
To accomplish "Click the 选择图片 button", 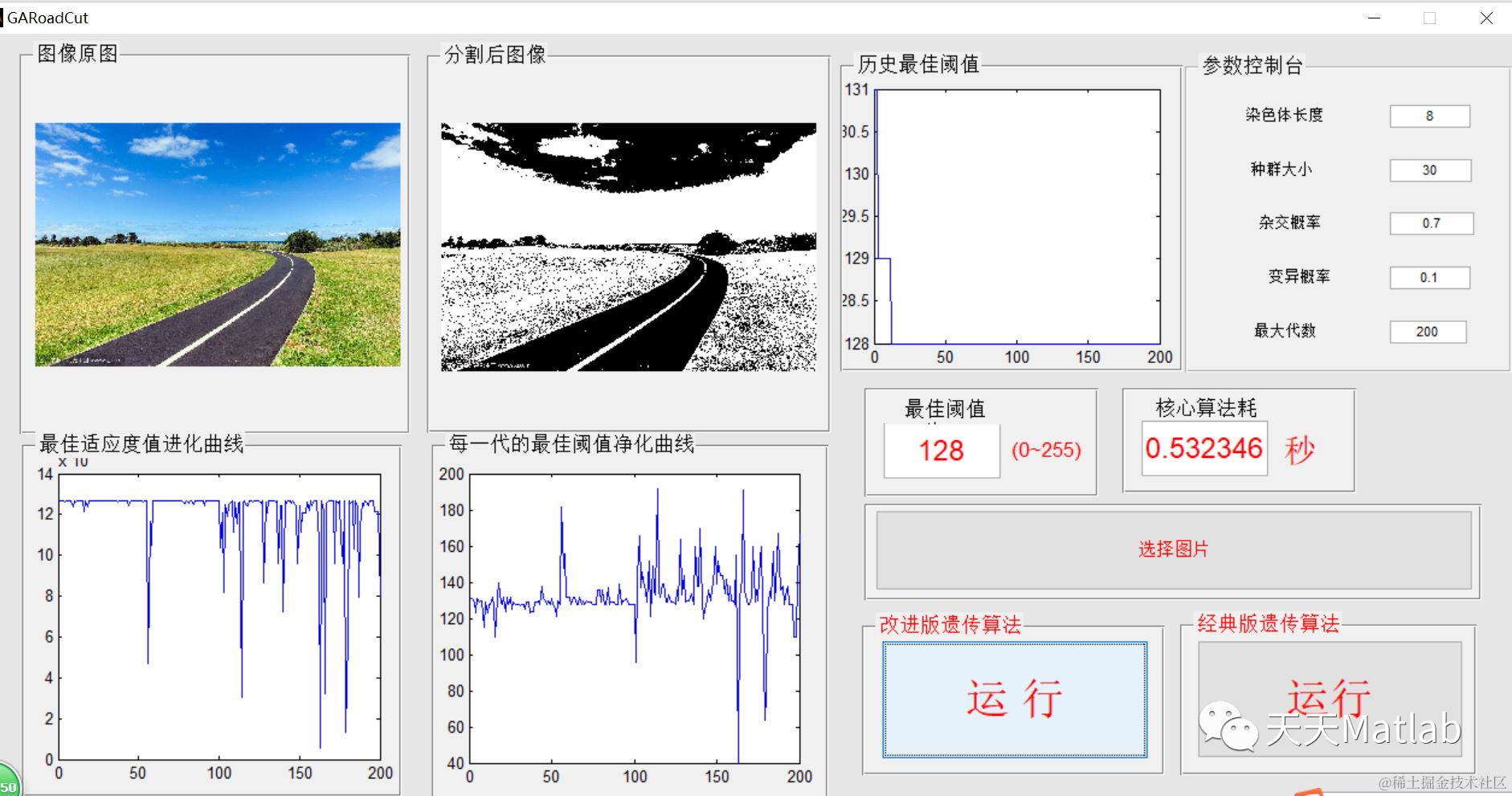I will tap(1173, 550).
